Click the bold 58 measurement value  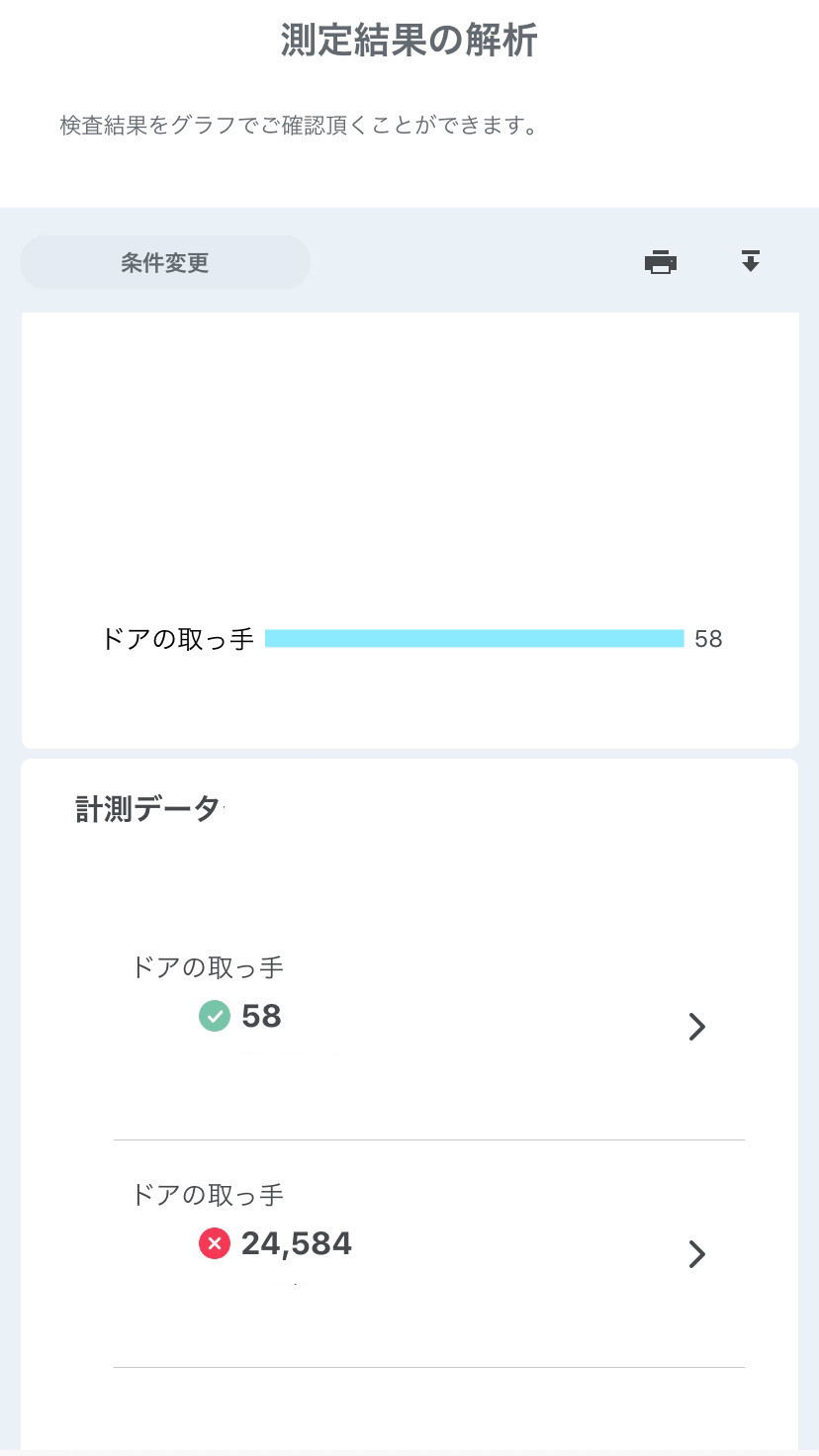(x=261, y=1016)
